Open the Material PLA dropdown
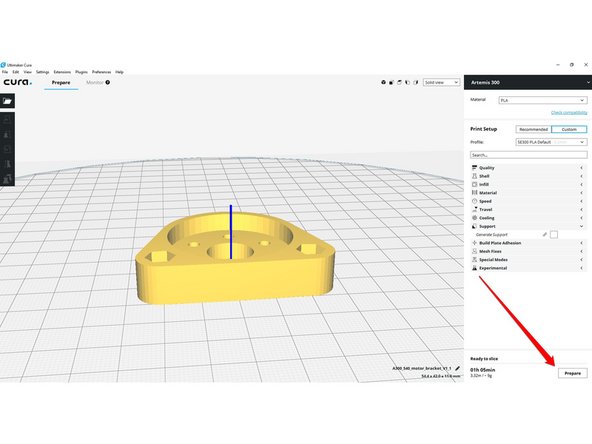 (543, 100)
